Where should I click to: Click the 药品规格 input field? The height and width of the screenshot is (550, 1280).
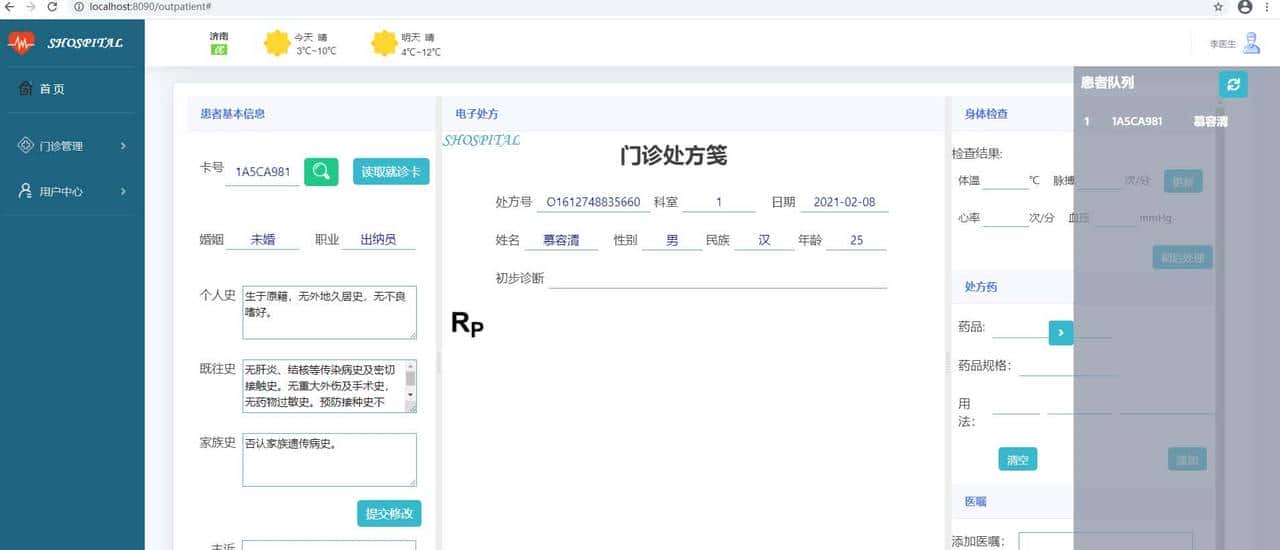1067,366
